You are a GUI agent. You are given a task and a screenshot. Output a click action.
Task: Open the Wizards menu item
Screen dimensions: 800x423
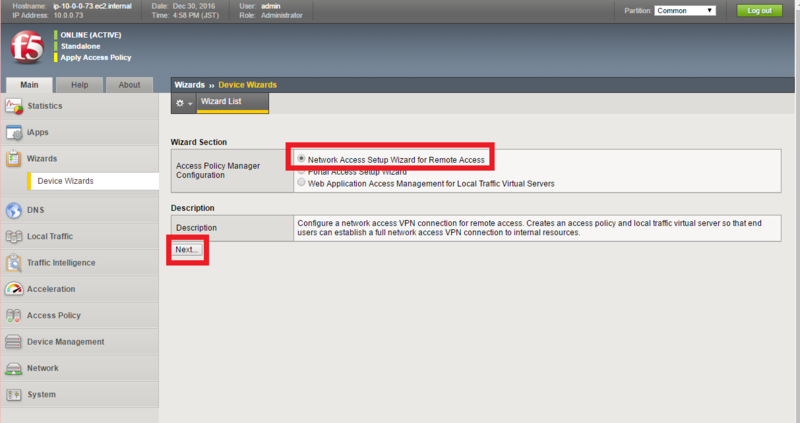click(x=80, y=159)
